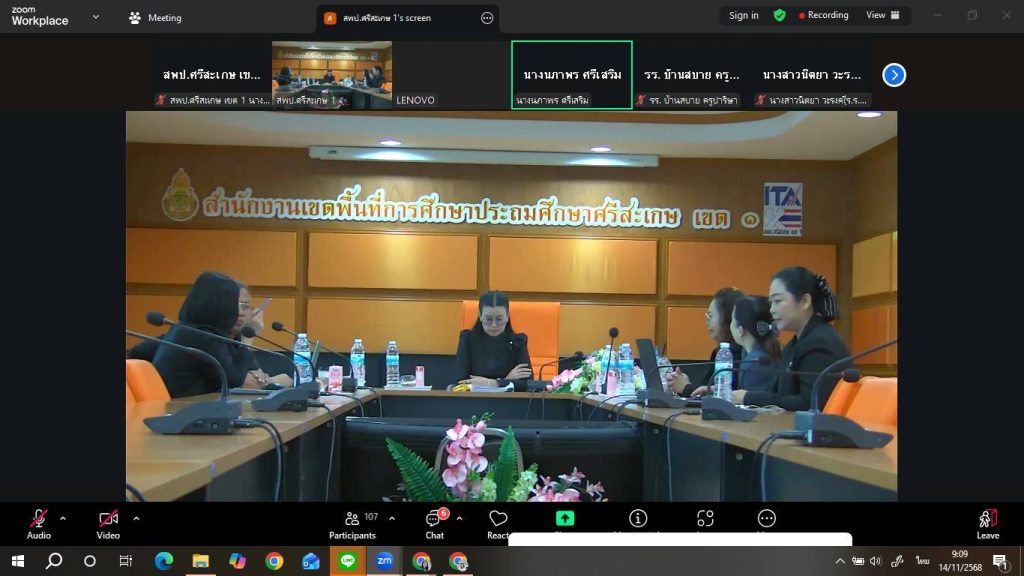The width and height of the screenshot is (1024, 576).
Task: Expand the video options arrow
Action: [x=136, y=518]
